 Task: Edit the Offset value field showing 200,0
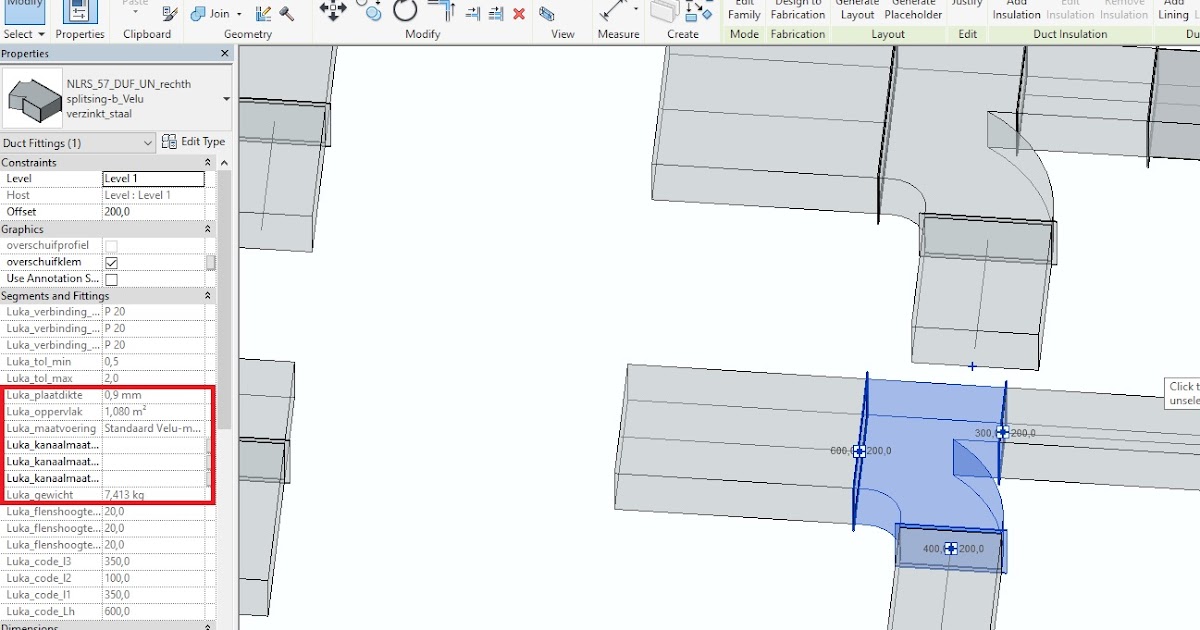point(153,211)
